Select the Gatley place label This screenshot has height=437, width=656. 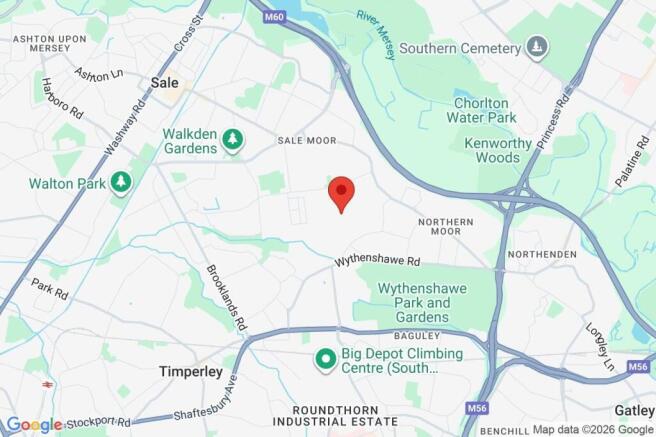634,411
